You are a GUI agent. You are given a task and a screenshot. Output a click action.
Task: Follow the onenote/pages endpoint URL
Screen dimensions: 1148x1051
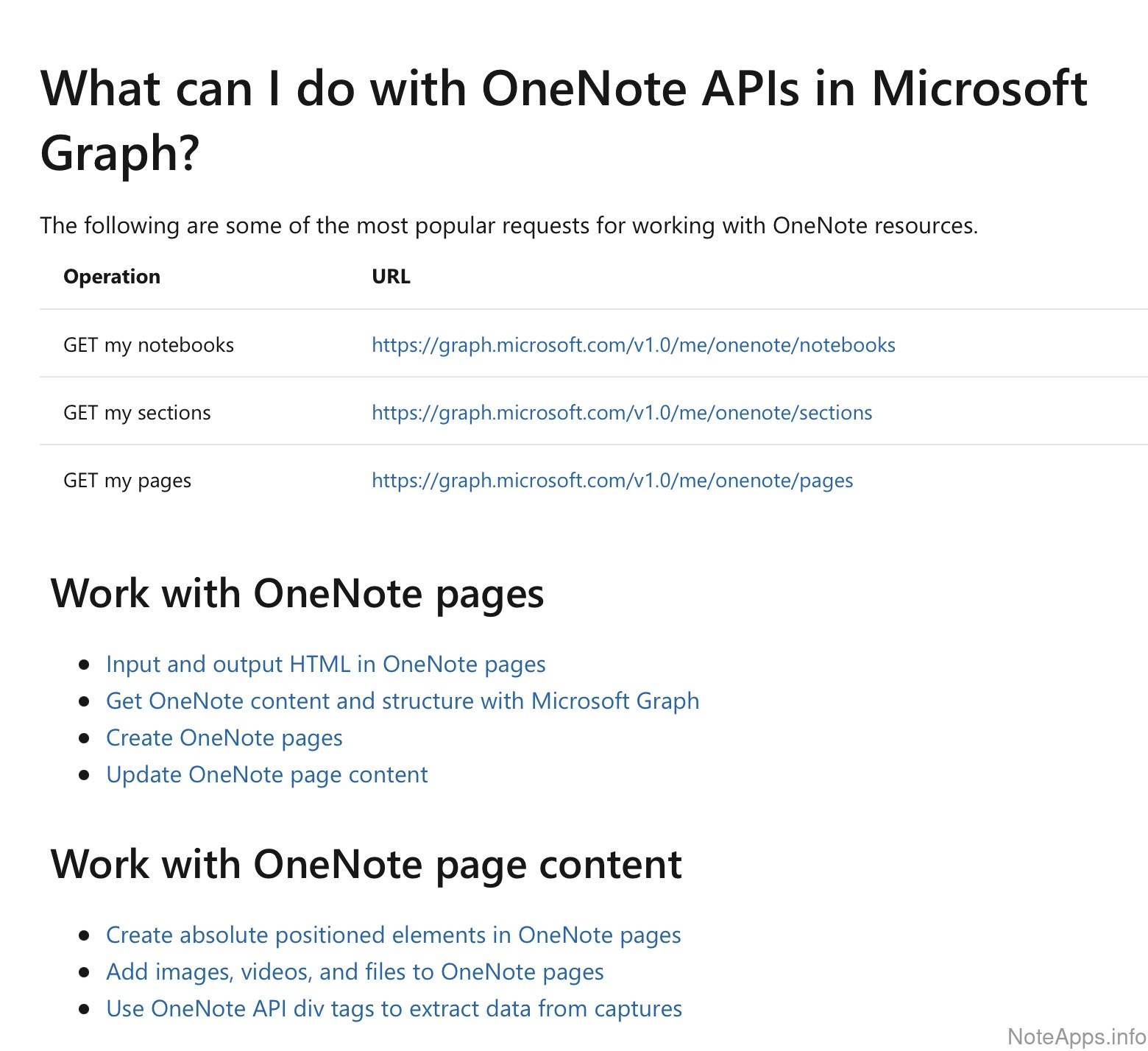point(612,481)
